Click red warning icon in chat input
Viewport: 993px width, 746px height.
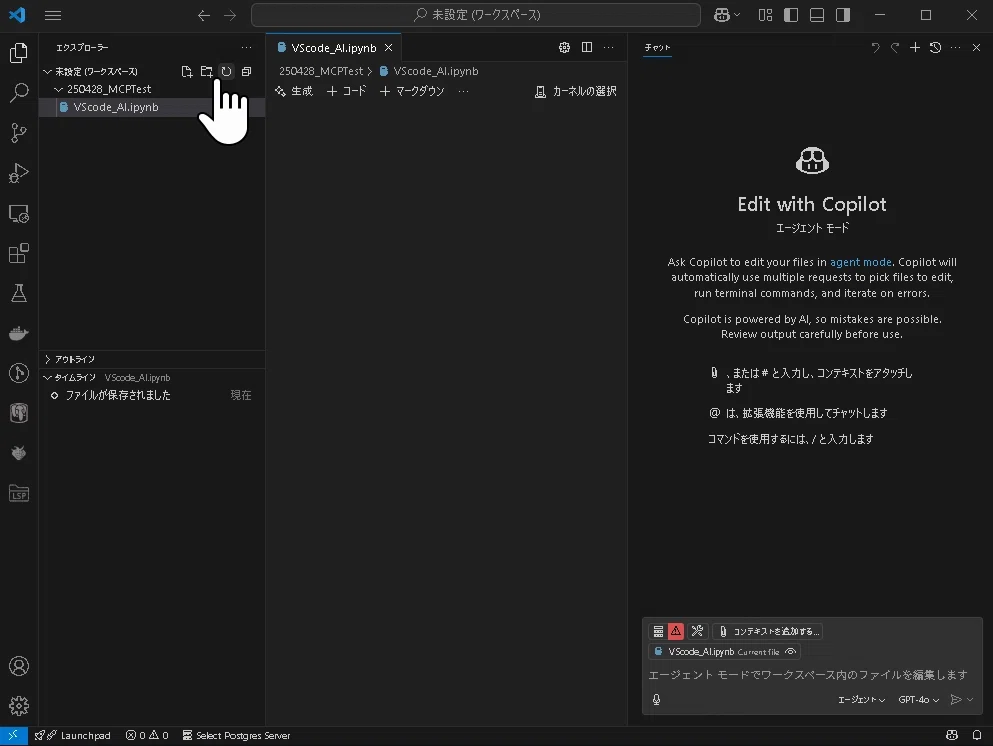pos(676,631)
